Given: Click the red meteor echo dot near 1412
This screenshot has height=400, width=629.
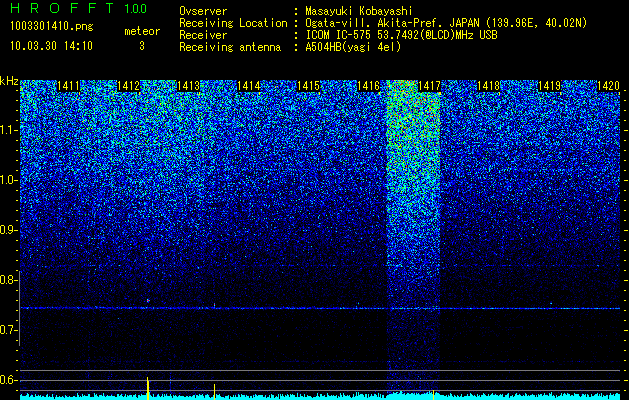Looking at the screenshot, I should 148,300.
